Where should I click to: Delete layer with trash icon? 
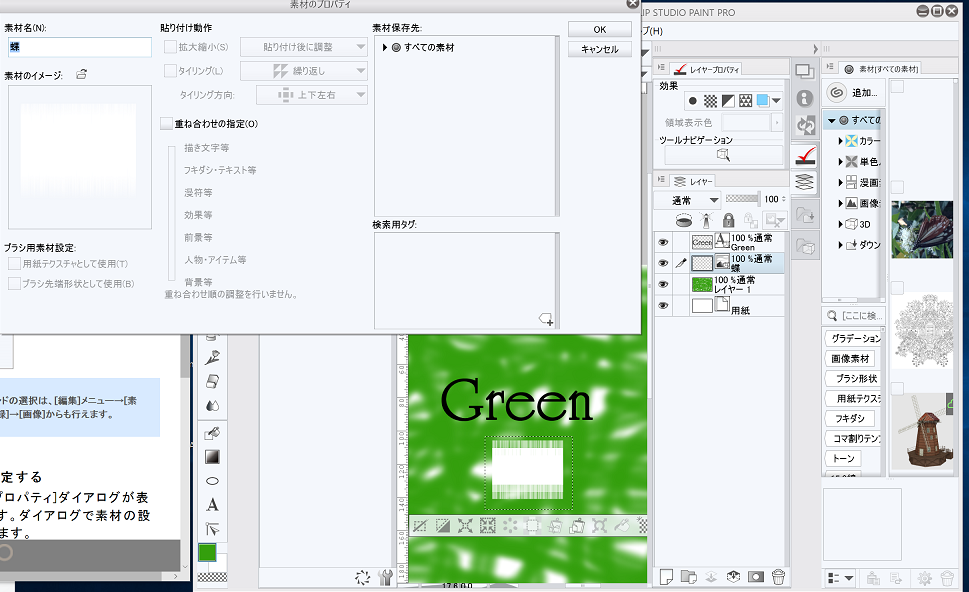click(779, 577)
